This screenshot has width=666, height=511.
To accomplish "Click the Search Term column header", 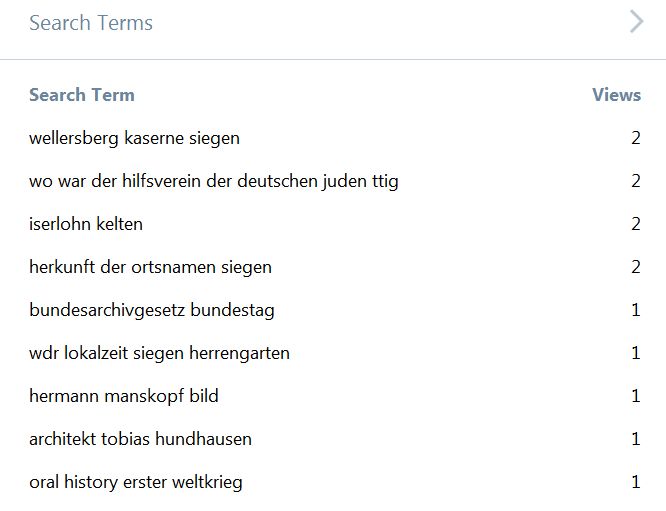I will click(x=82, y=95).
